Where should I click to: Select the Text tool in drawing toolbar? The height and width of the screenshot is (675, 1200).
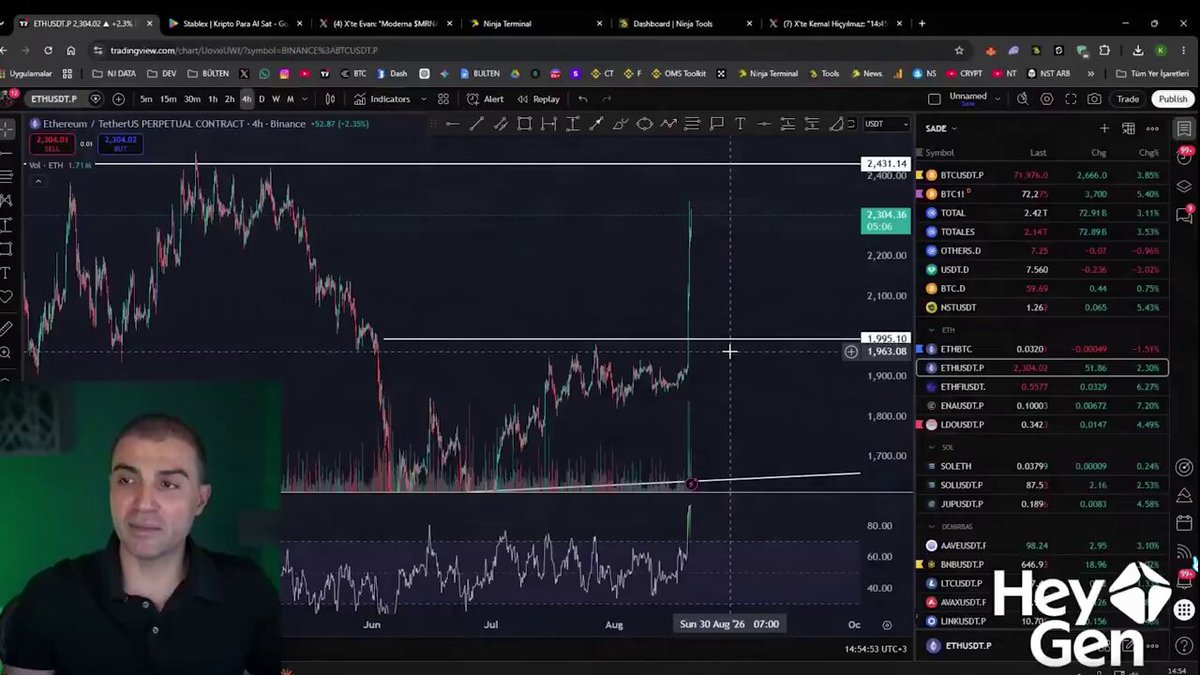click(x=740, y=124)
